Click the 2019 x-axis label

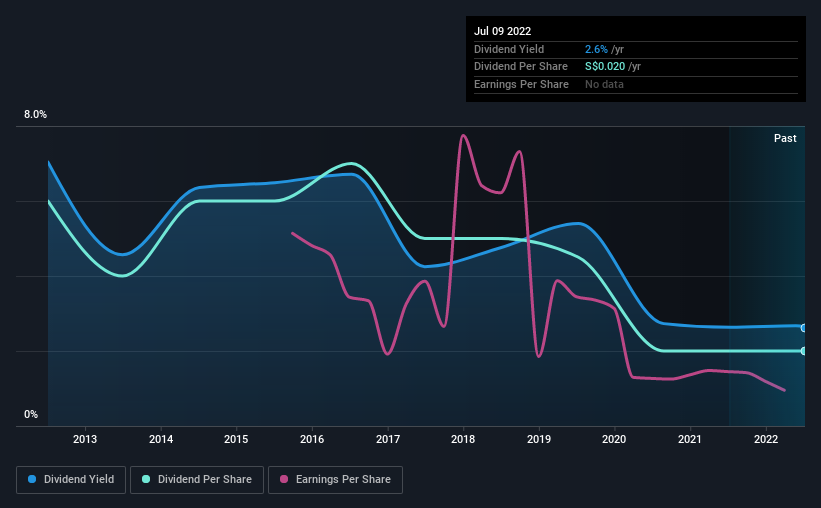click(x=539, y=439)
